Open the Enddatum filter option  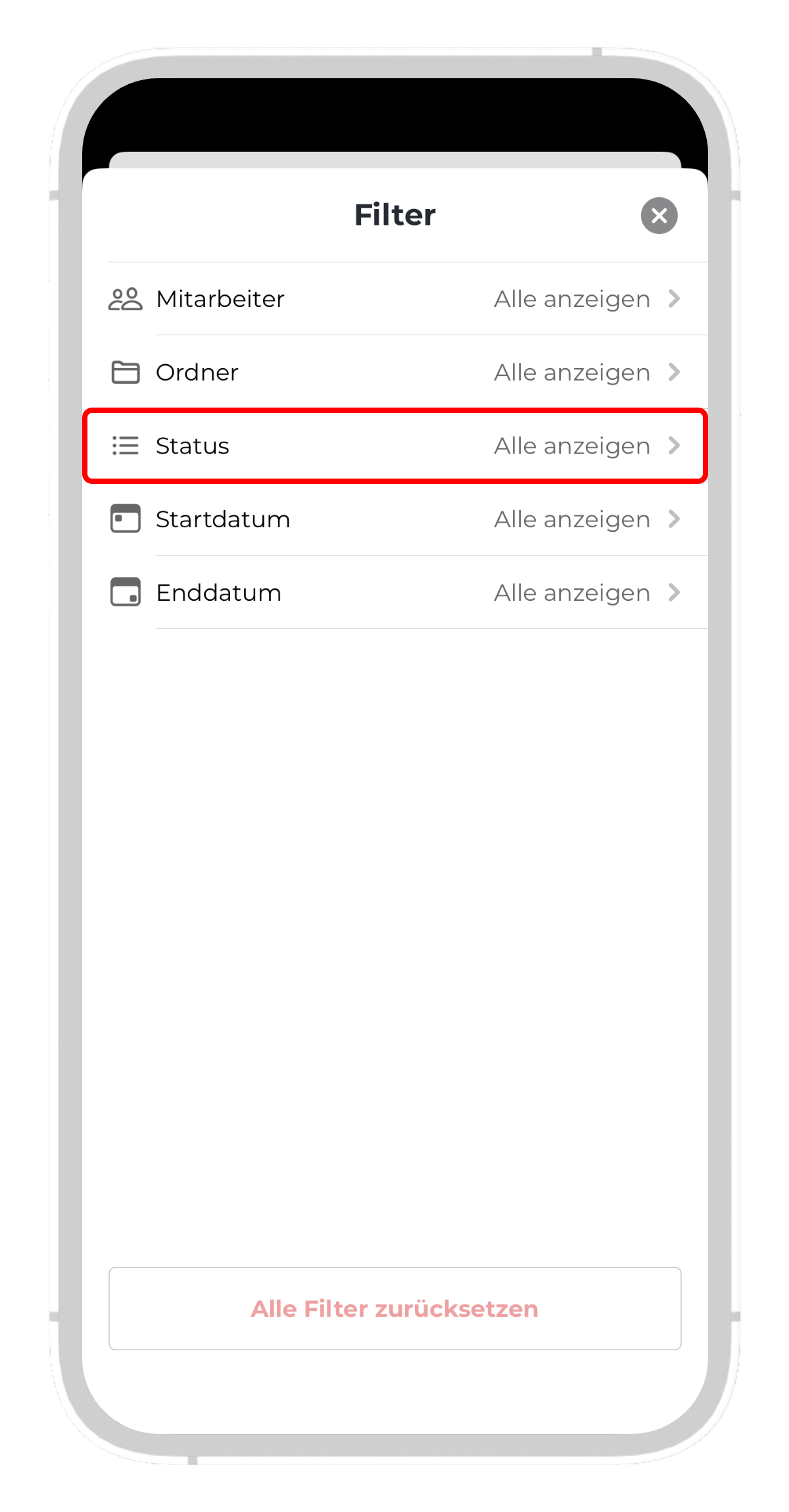click(394, 592)
